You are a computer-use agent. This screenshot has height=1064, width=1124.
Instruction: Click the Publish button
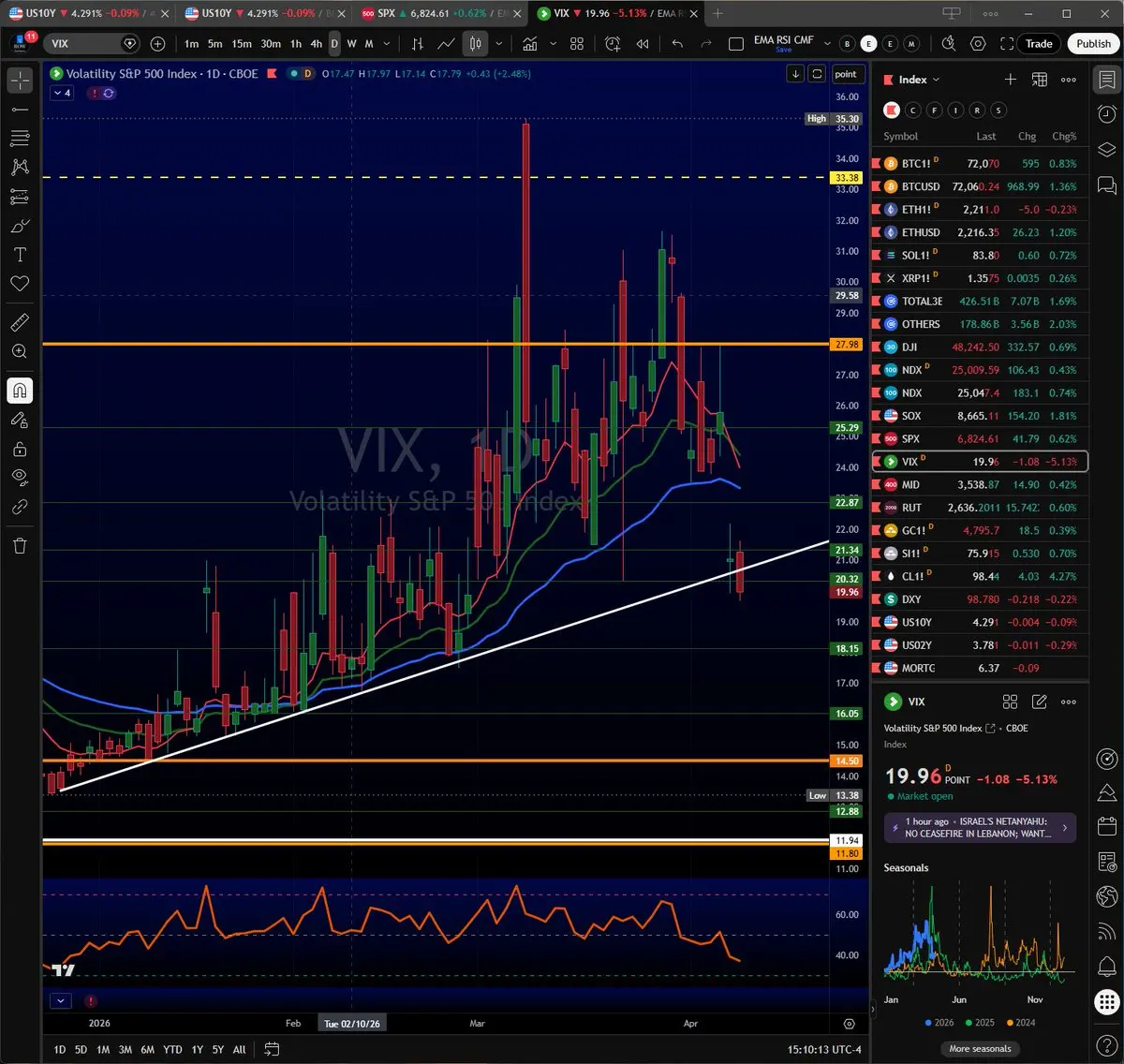pyautogui.click(x=1093, y=43)
